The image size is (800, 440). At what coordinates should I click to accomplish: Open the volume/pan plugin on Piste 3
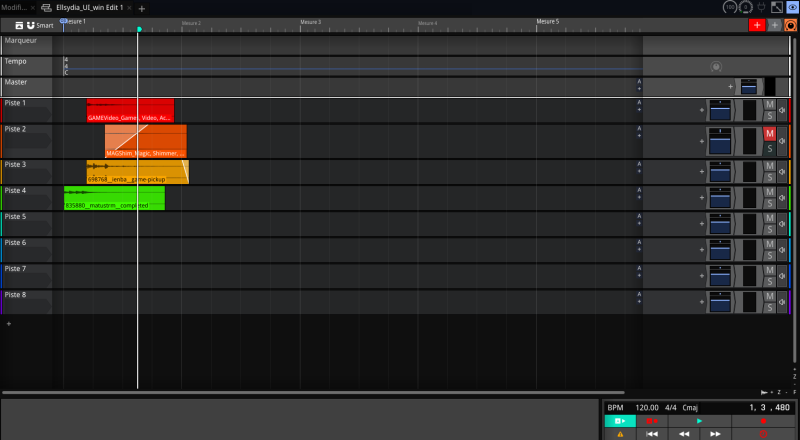pos(720,172)
